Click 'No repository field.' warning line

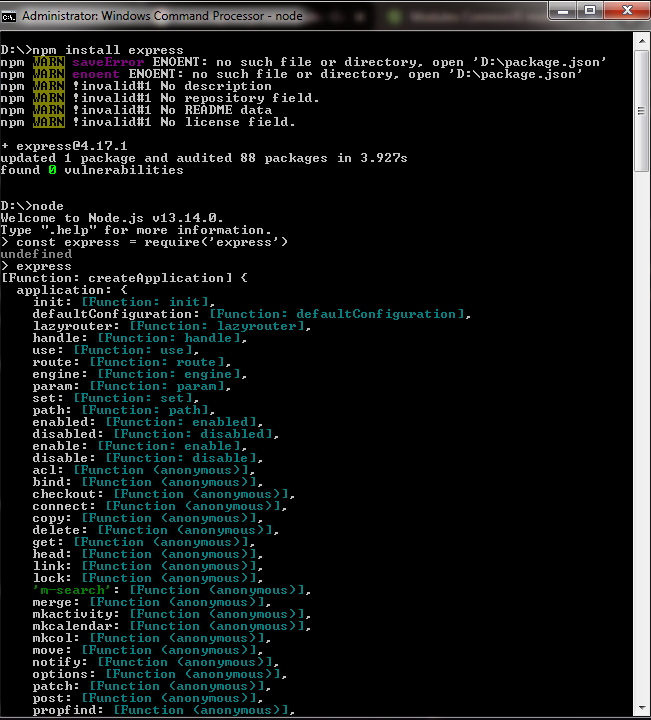pyautogui.click(x=160, y=98)
